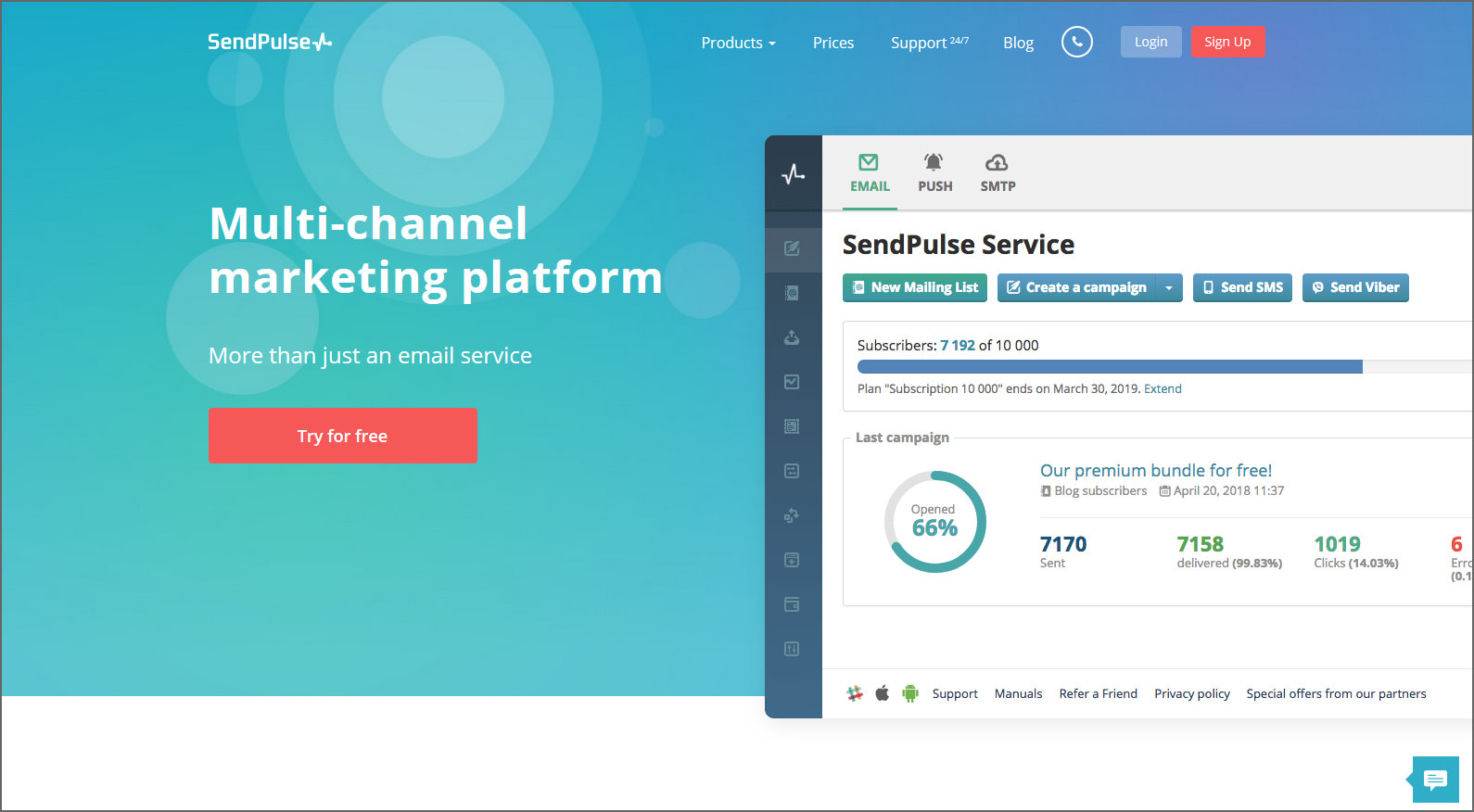Open 'Our premium bundle for free!' campaign

click(1156, 470)
